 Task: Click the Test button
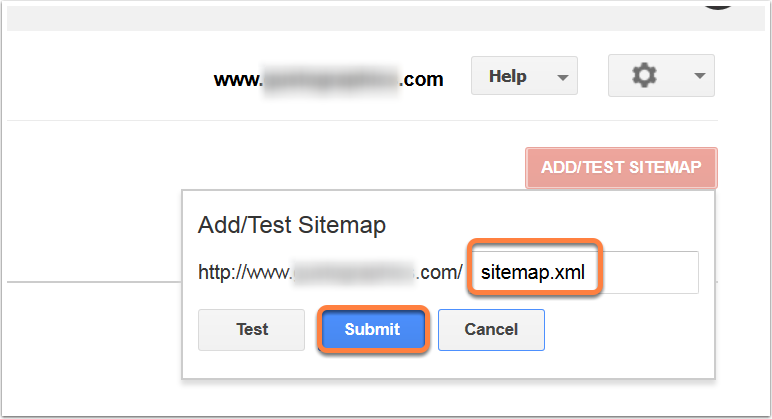pyautogui.click(x=252, y=329)
